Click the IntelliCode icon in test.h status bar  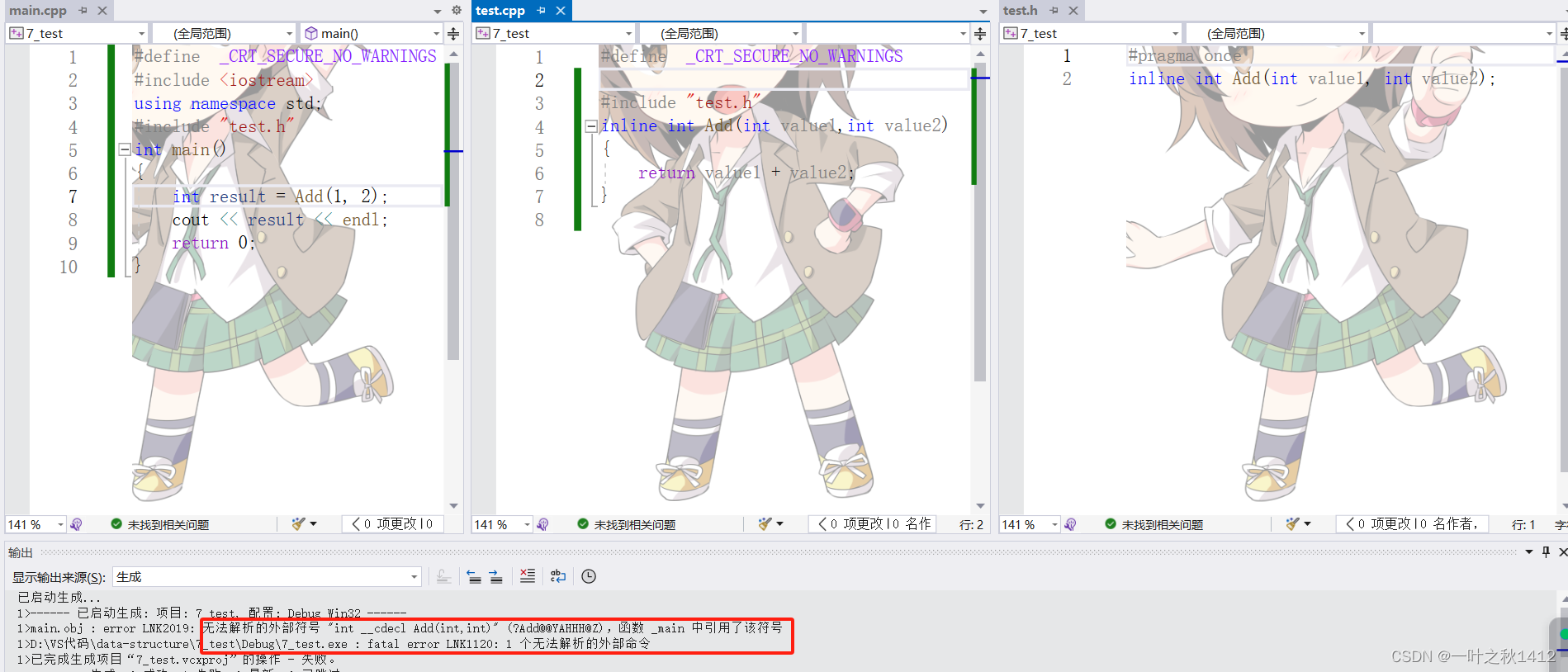point(1071,524)
